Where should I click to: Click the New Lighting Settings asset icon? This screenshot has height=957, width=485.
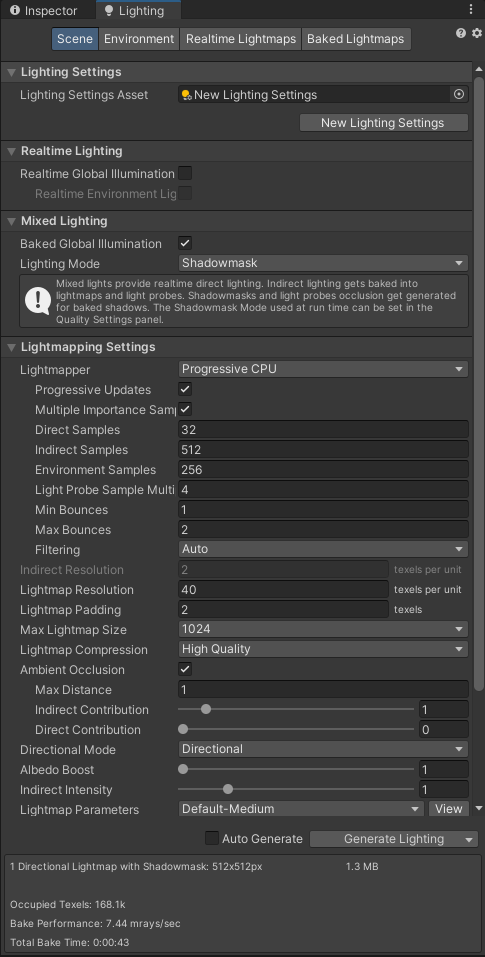(187, 95)
